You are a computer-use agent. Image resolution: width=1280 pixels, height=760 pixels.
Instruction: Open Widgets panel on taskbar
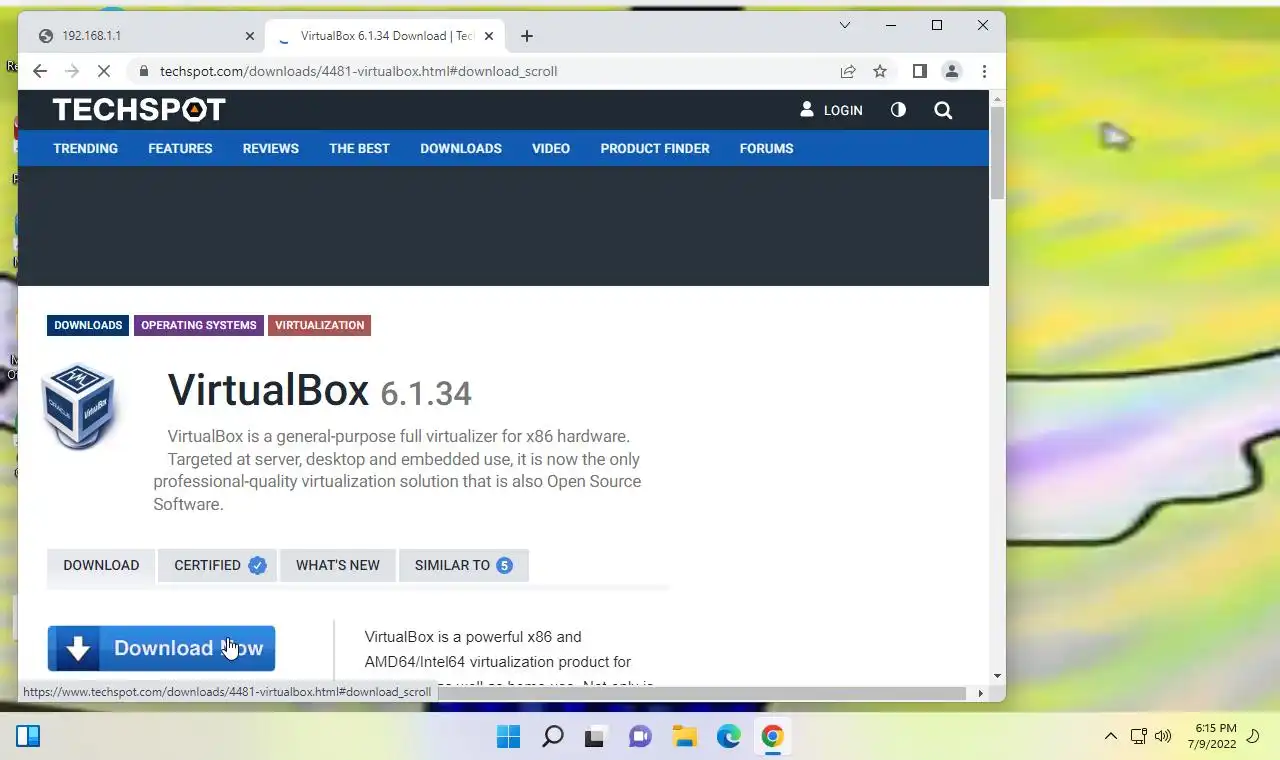[28, 737]
